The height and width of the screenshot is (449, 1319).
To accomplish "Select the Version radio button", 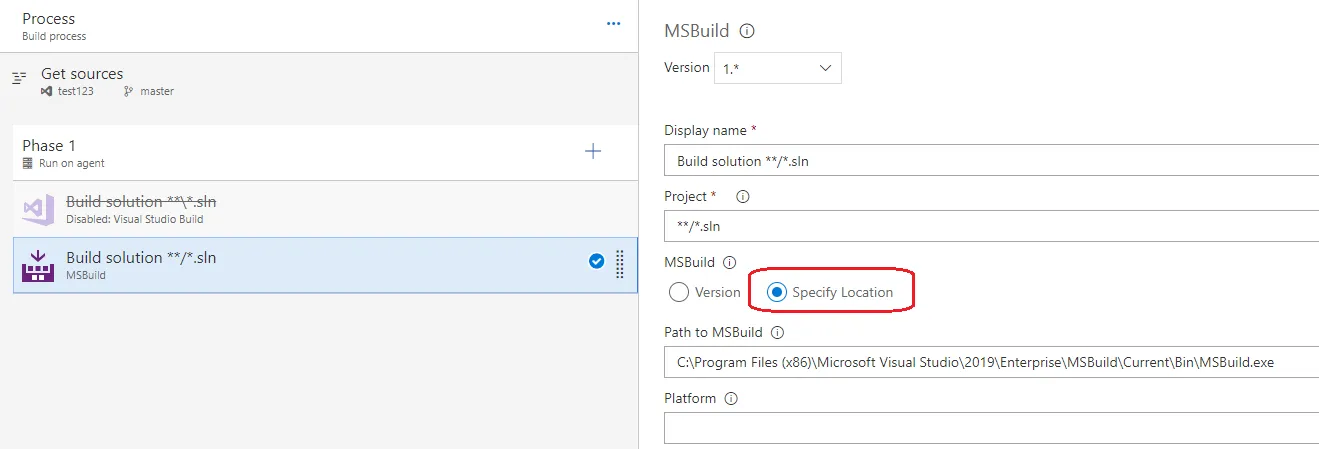I will click(679, 292).
